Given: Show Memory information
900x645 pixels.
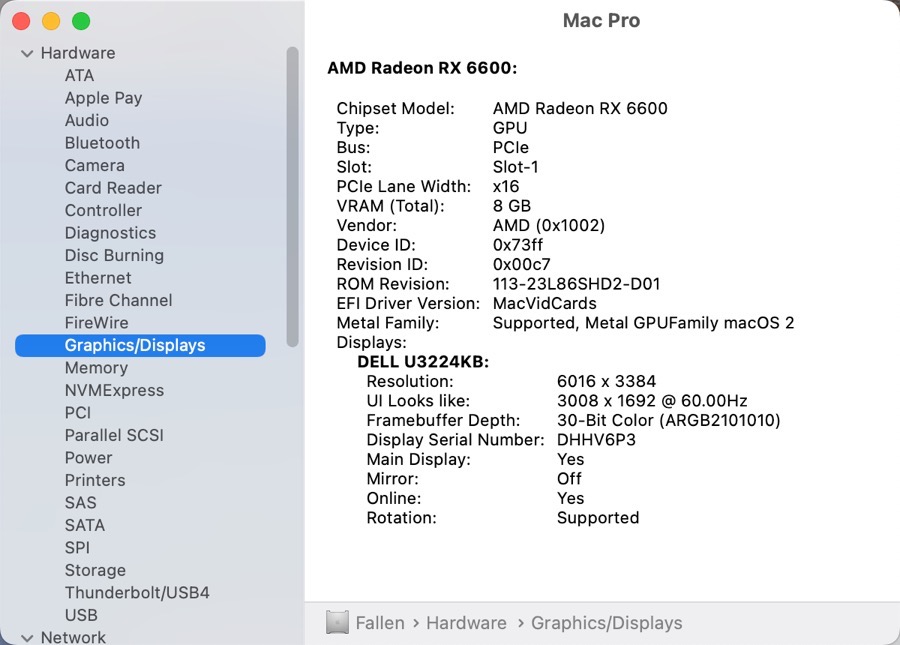Looking at the screenshot, I should point(96,368).
